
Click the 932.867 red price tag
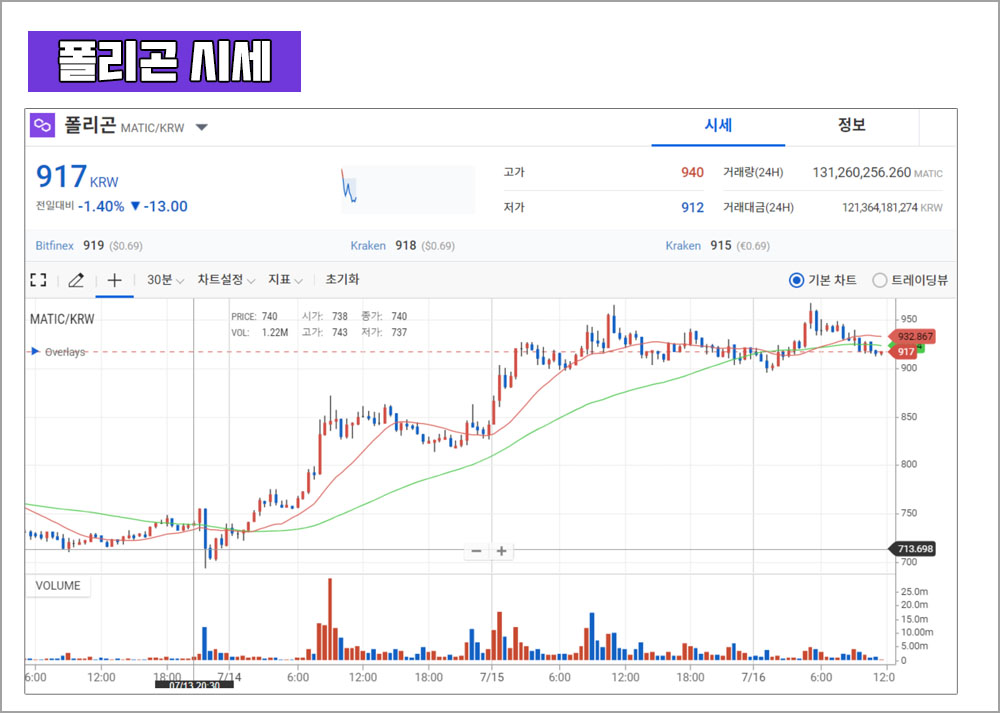coord(912,336)
